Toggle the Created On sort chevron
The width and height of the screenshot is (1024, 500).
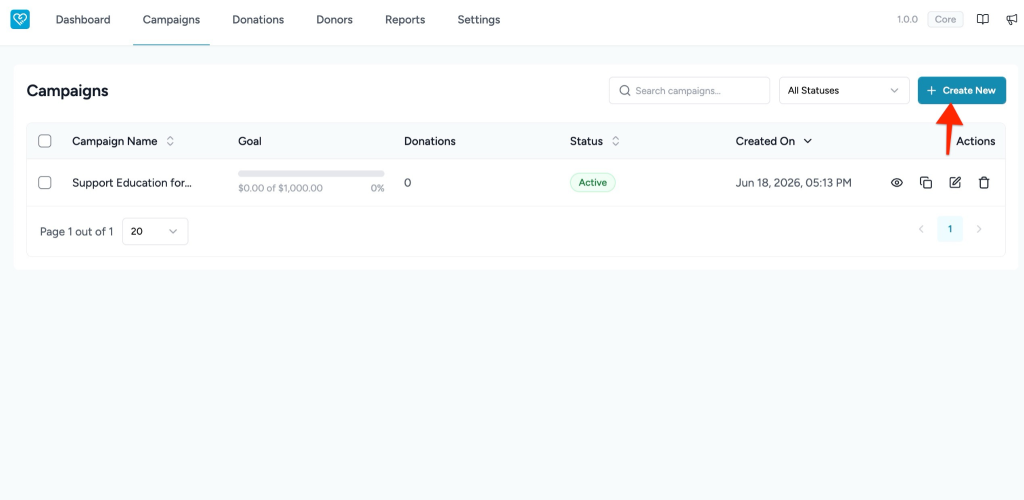tap(808, 141)
